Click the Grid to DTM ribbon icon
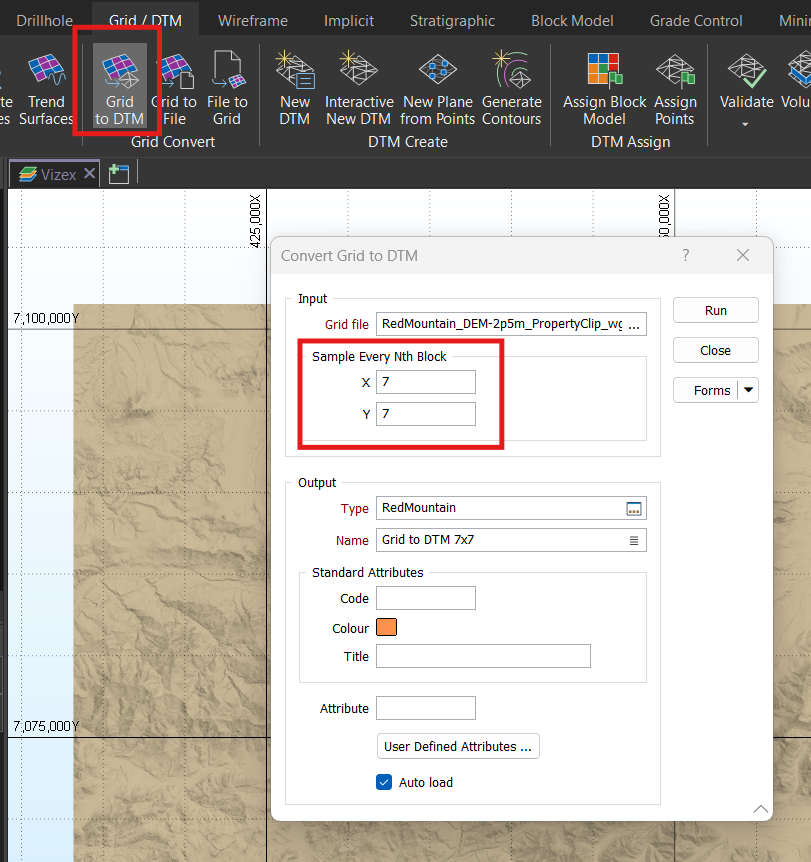This screenshot has width=811, height=862. pyautogui.click(x=119, y=89)
